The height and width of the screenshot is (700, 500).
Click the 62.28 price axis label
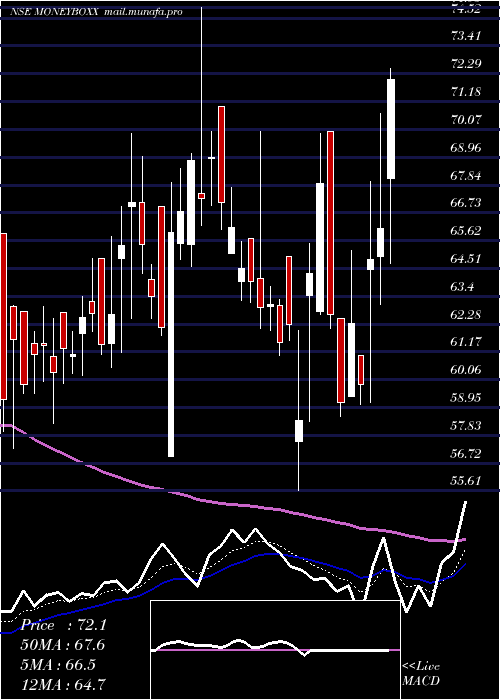click(466, 315)
